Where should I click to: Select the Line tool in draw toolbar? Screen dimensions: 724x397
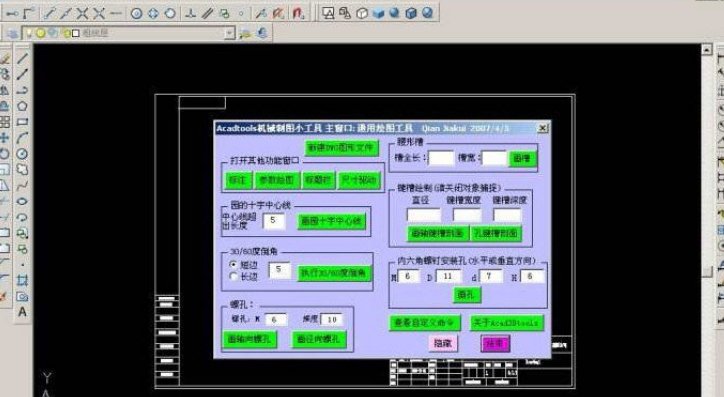22,58
